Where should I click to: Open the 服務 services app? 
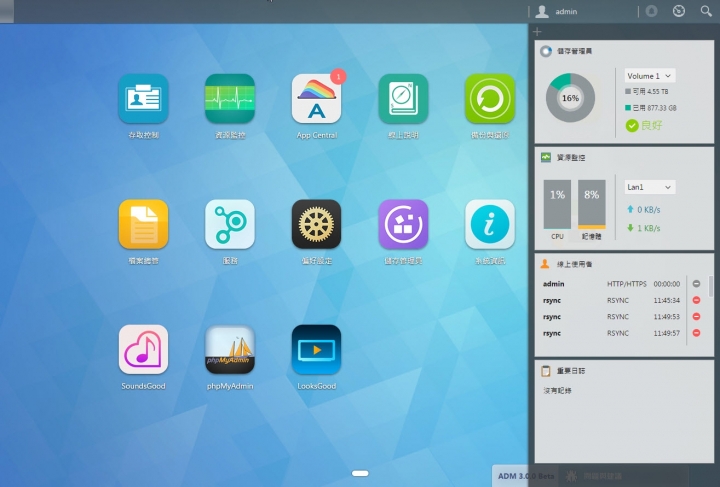[230, 224]
